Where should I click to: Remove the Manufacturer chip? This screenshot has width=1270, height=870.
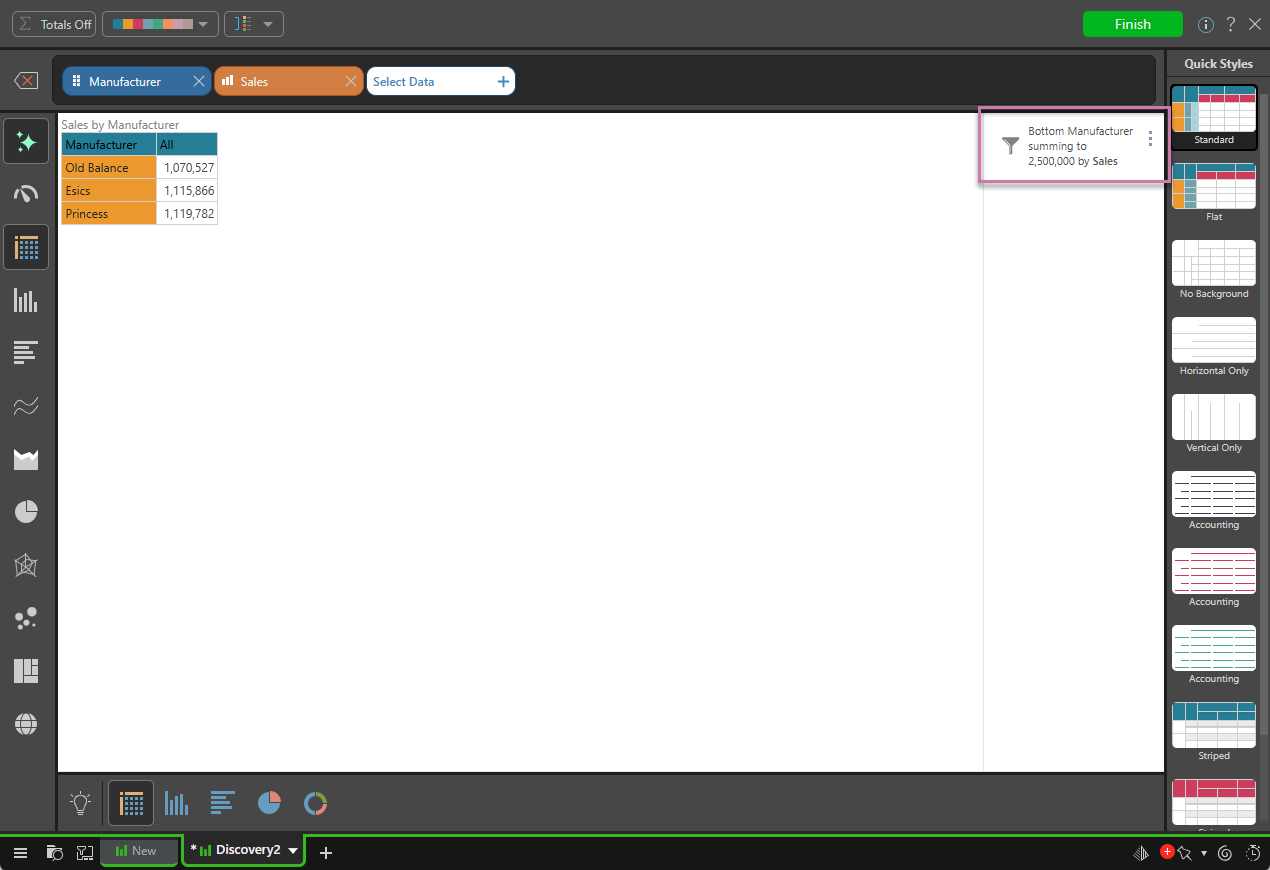199,82
